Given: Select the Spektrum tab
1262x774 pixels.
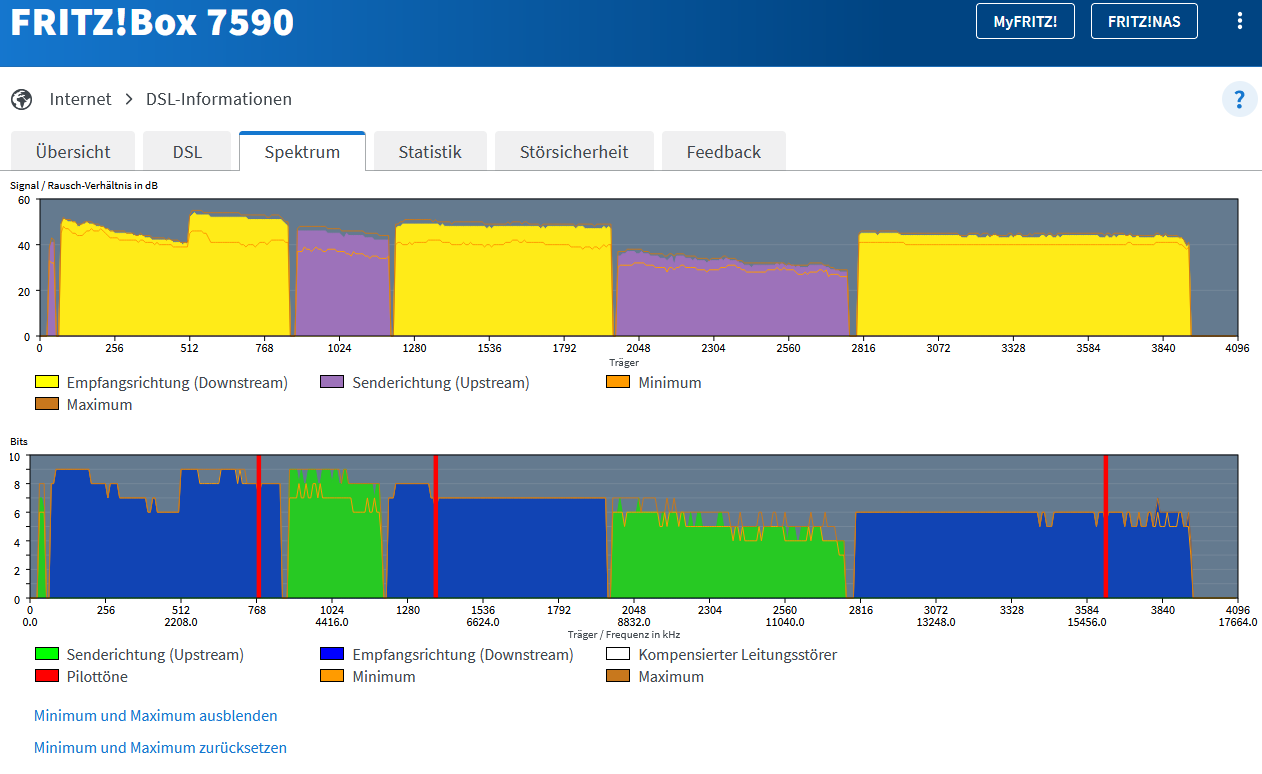Looking at the screenshot, I should click(302, 152).
